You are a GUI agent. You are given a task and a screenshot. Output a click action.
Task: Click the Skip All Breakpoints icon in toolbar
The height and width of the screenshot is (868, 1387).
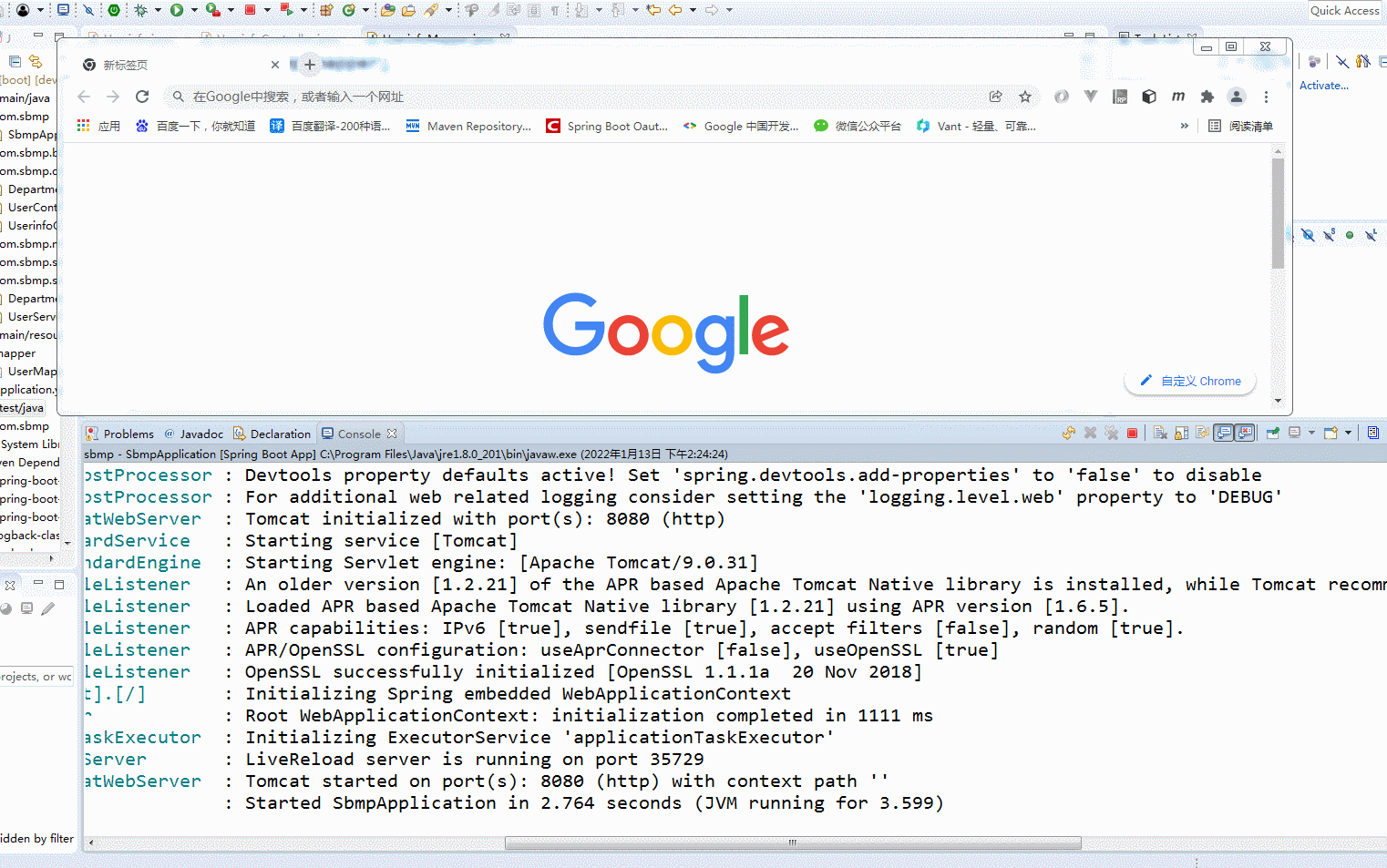tap(88, 10)
